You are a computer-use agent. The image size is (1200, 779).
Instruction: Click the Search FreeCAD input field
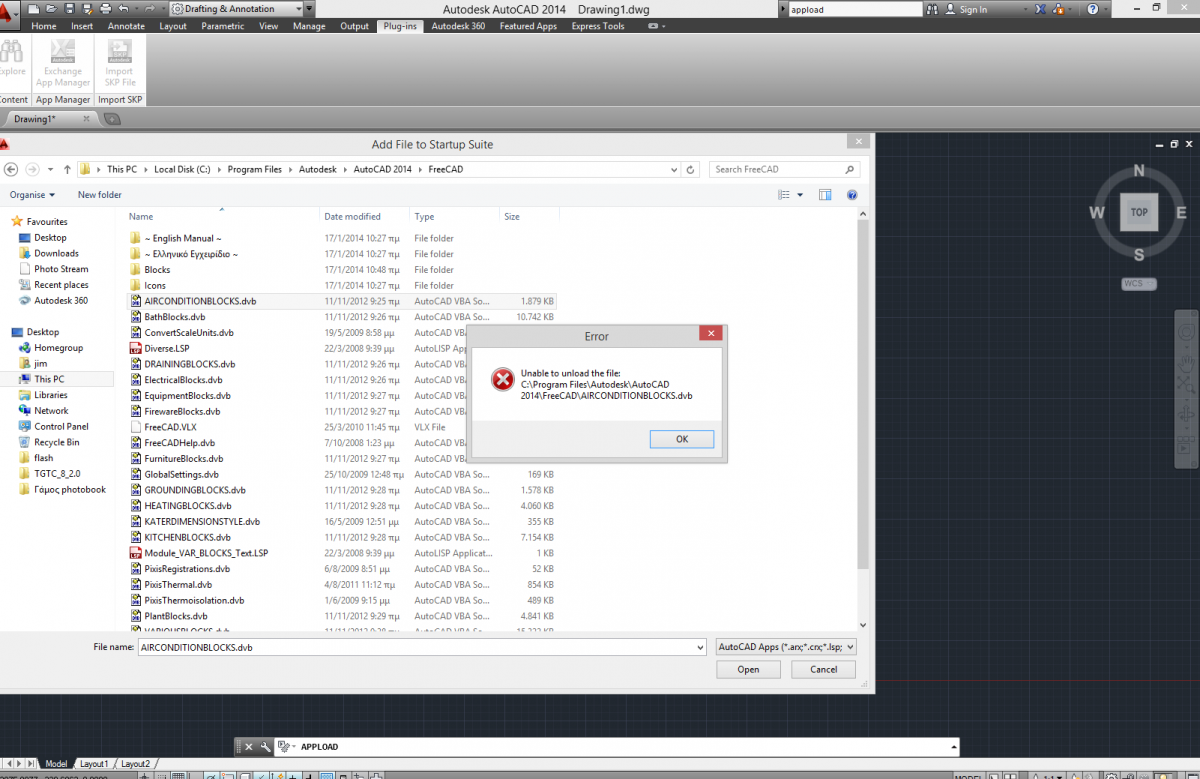[784, 169]
